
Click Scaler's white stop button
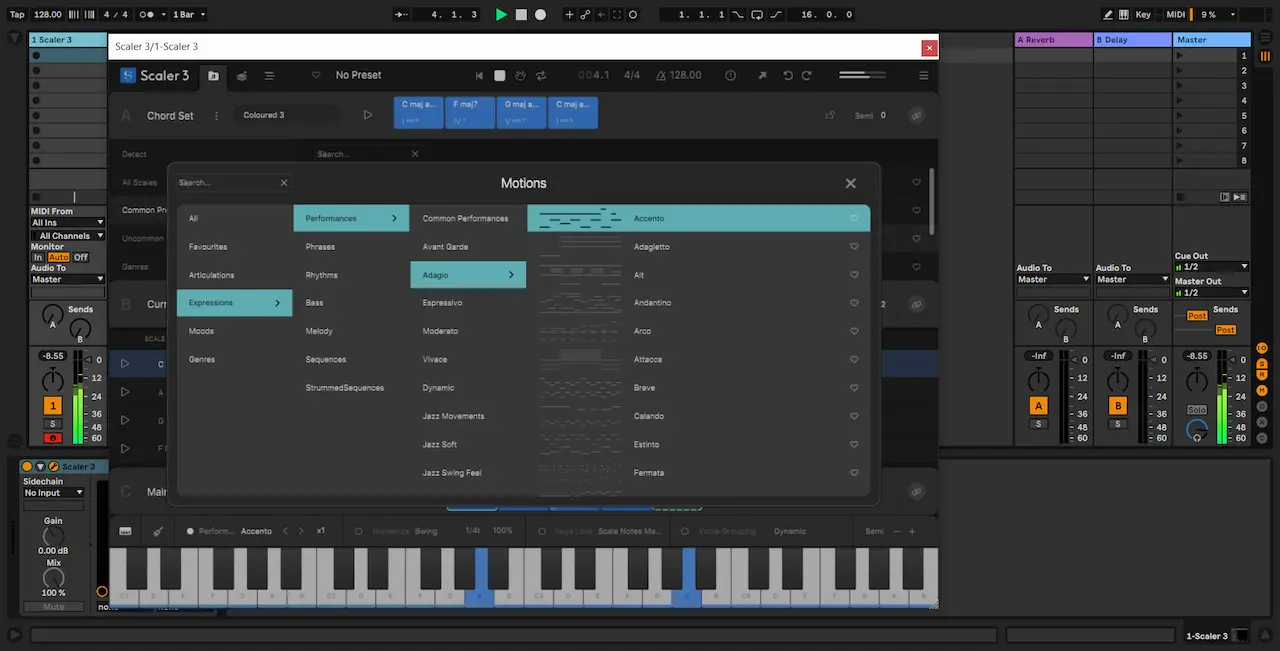(x=500, y=75)
